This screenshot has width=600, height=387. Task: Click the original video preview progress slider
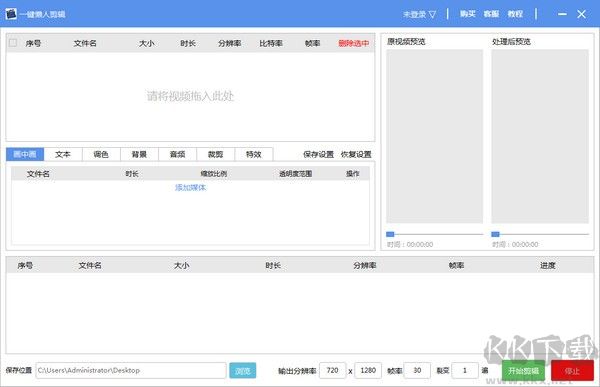(435, 234)
